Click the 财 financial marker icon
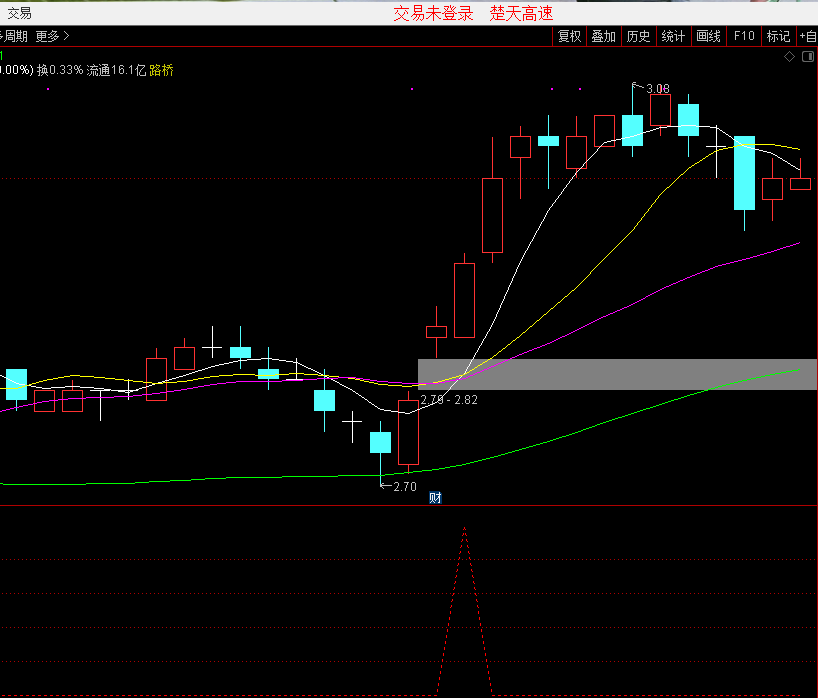818x698 pixels. [x=435, y=497]
